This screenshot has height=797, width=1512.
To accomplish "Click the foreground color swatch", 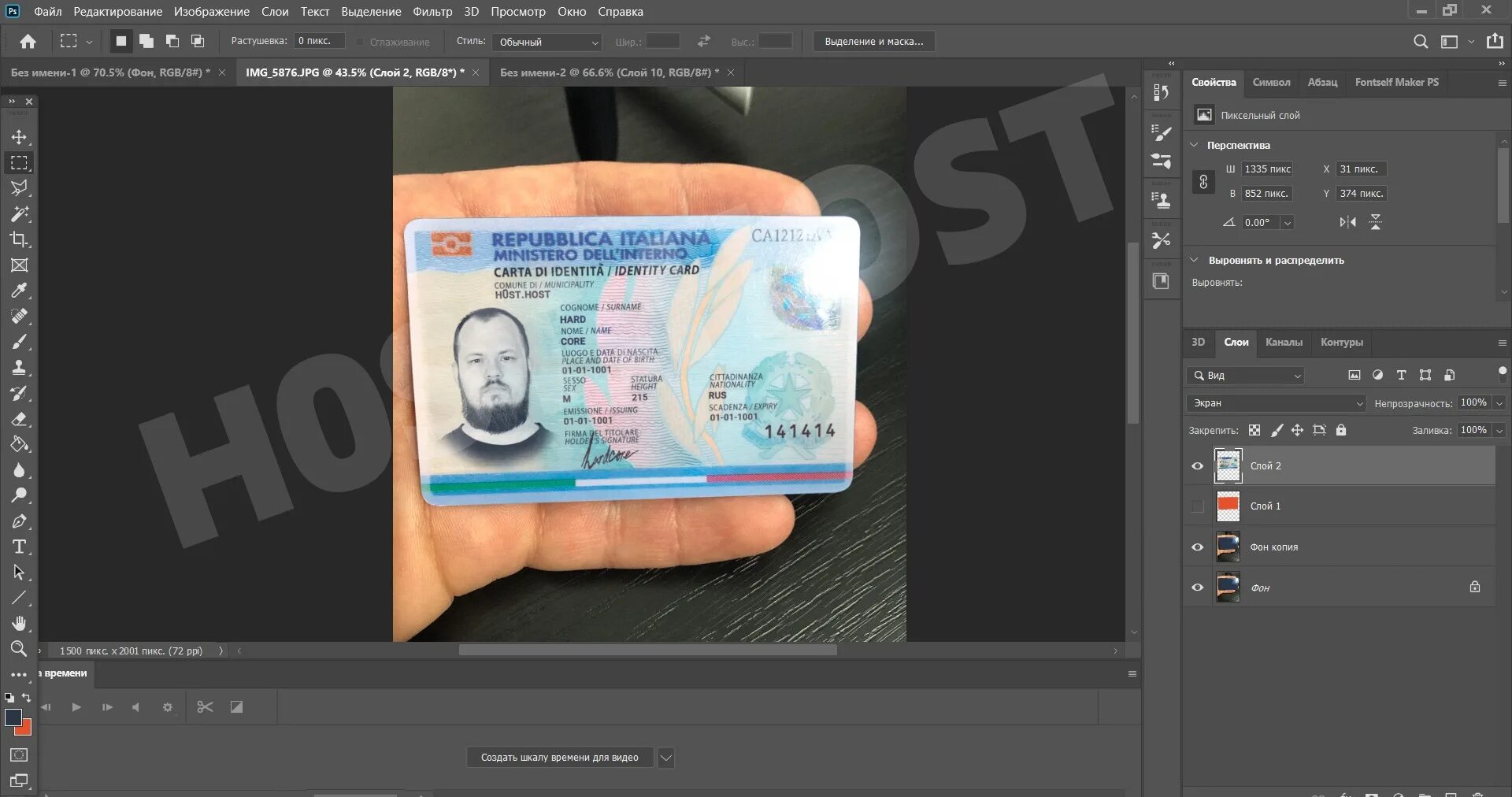I will tap(13, 717).
